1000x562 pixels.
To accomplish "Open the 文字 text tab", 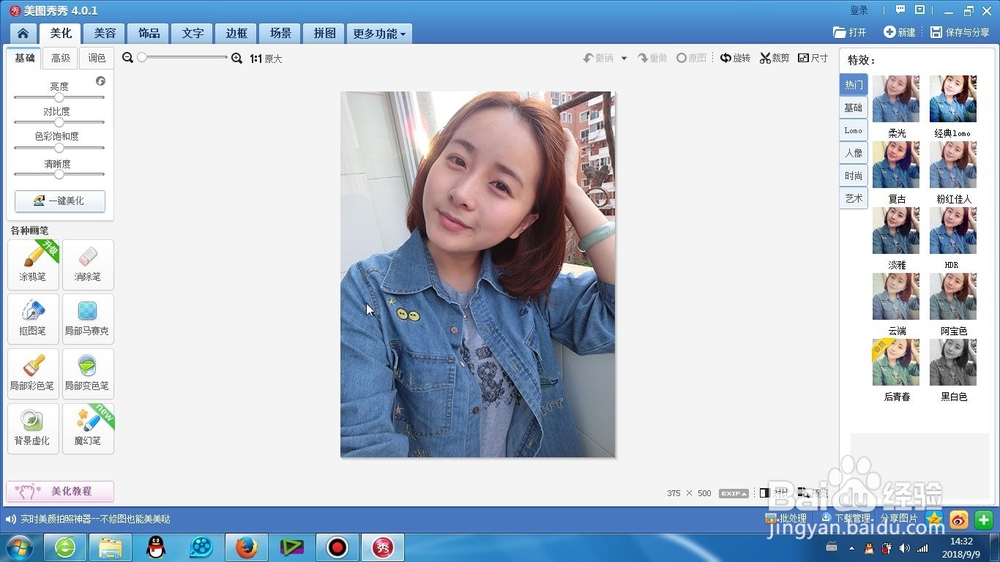I will click(193, 33).
